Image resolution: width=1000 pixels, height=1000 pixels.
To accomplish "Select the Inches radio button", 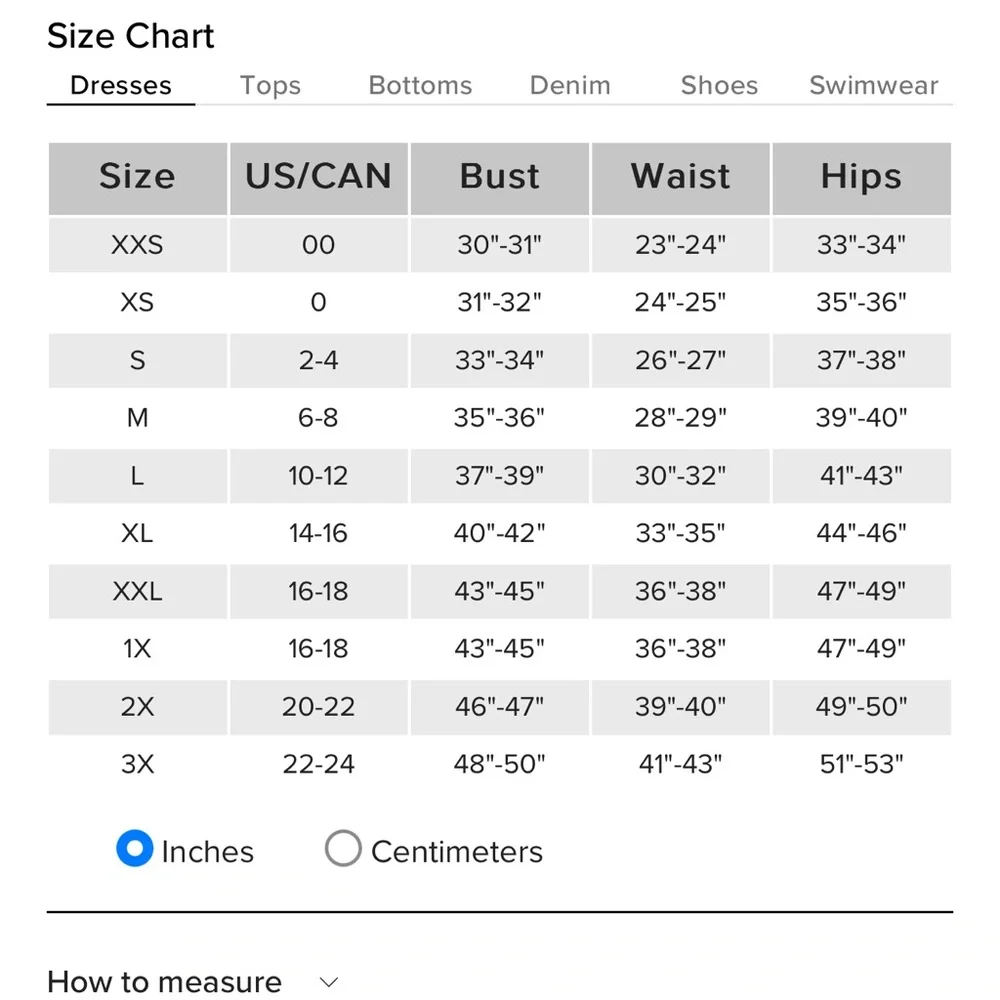I will (x=134, y=849).
